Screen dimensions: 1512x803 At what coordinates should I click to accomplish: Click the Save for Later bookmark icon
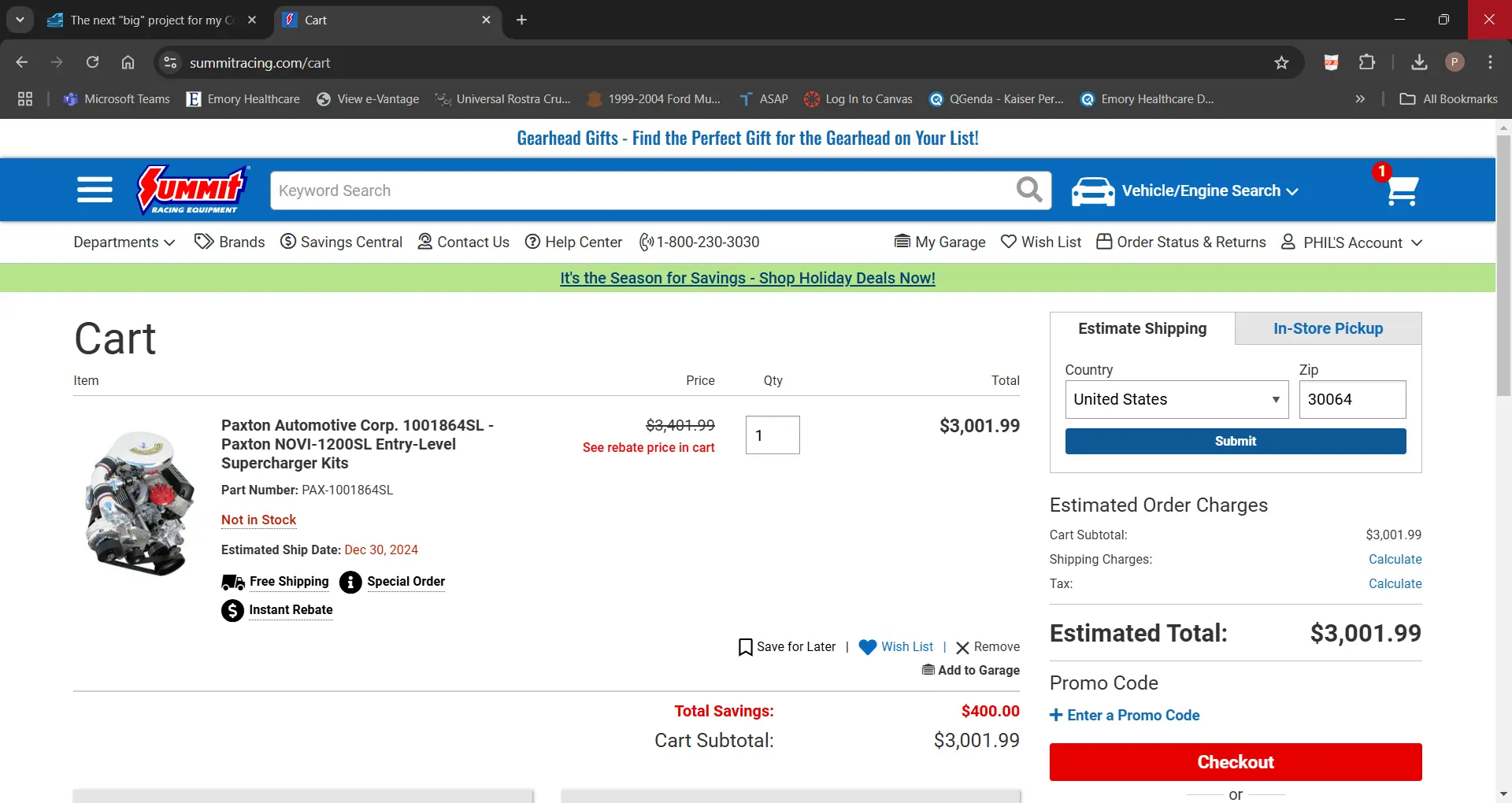click(745, 647)
